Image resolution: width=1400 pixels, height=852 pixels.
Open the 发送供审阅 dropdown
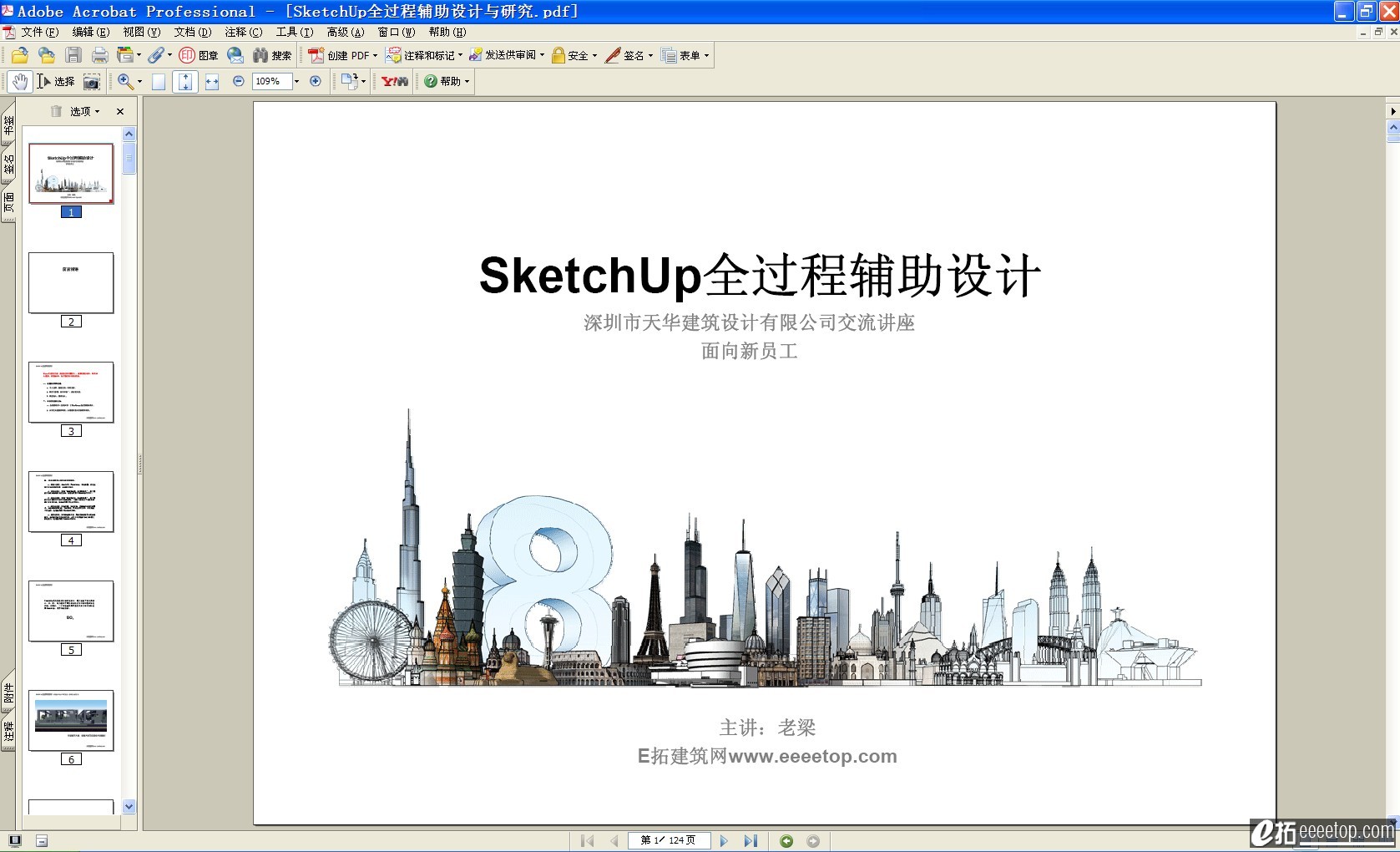pyautogui.click(x=507, y=55)
